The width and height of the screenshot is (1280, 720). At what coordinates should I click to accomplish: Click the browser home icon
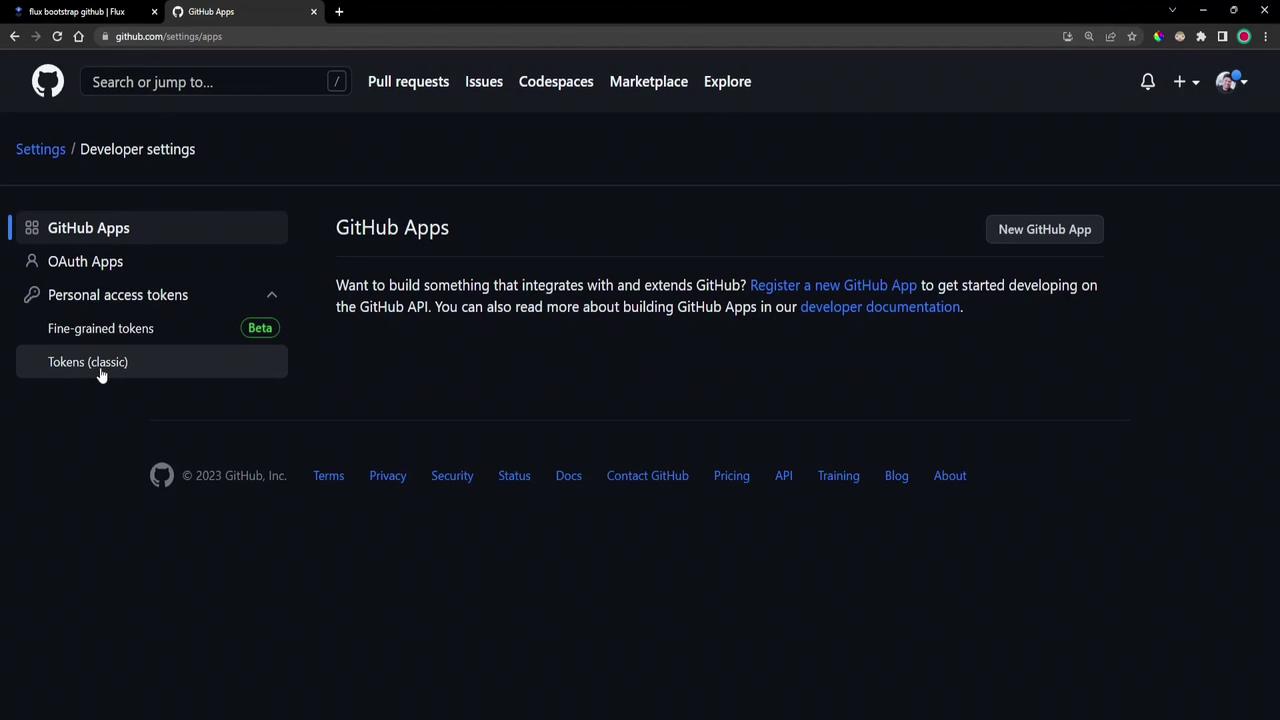coord(79,36)
